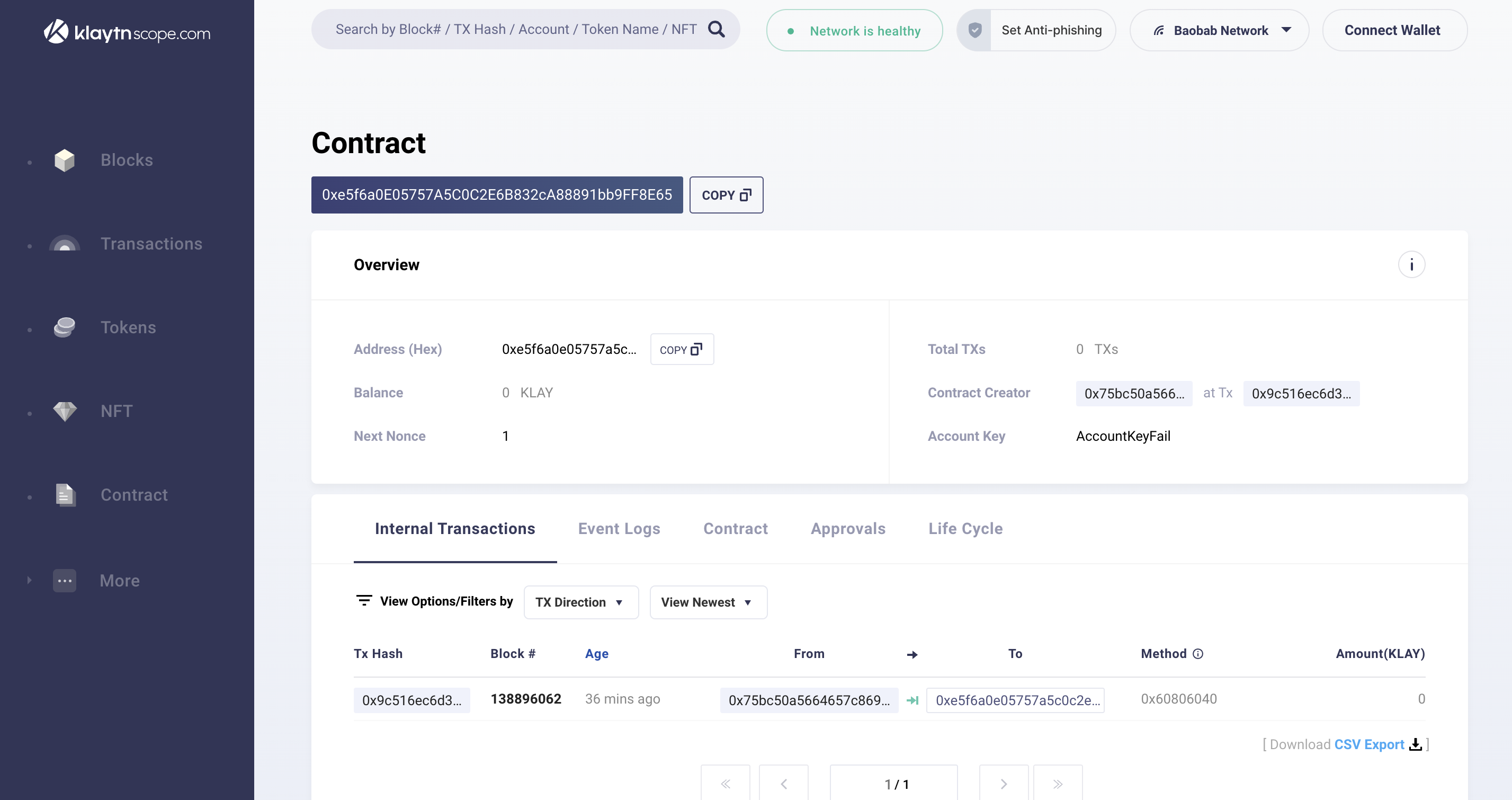1512x800 pixels.
Task: Go to next page of transactions
Action: click(1003, 784)
